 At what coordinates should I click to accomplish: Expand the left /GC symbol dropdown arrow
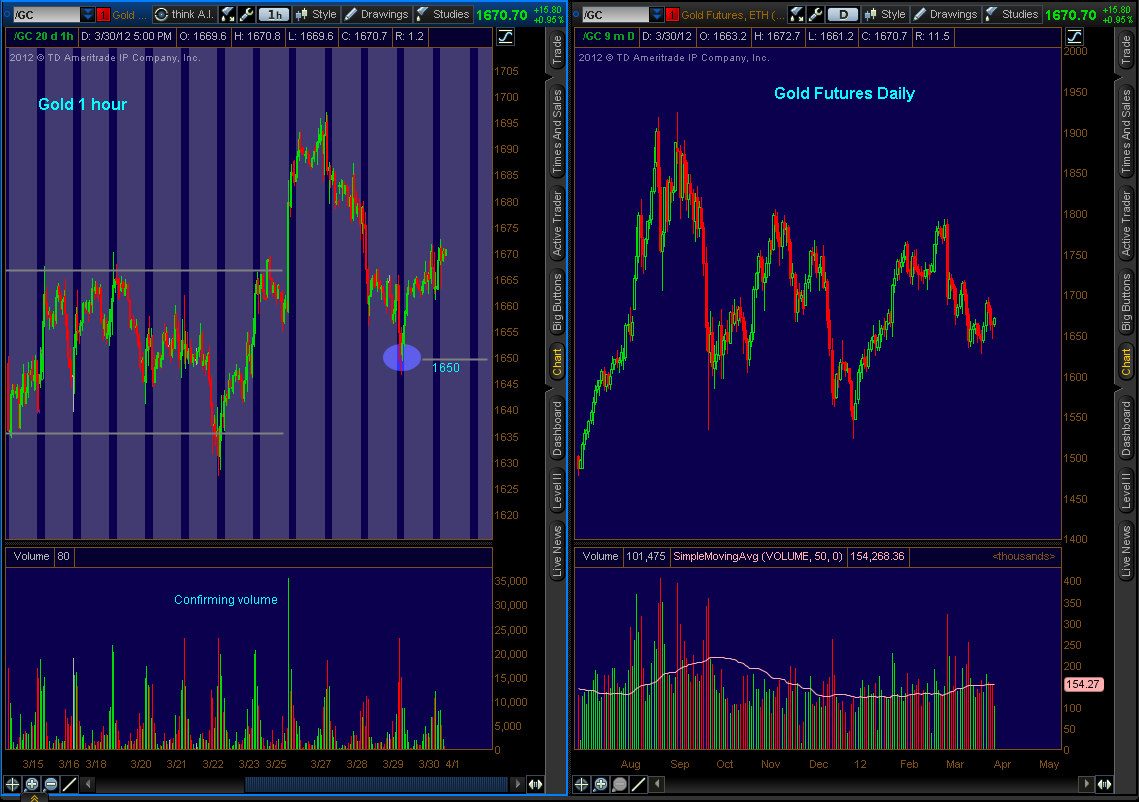pyautogui.click(x=87, y=14)
